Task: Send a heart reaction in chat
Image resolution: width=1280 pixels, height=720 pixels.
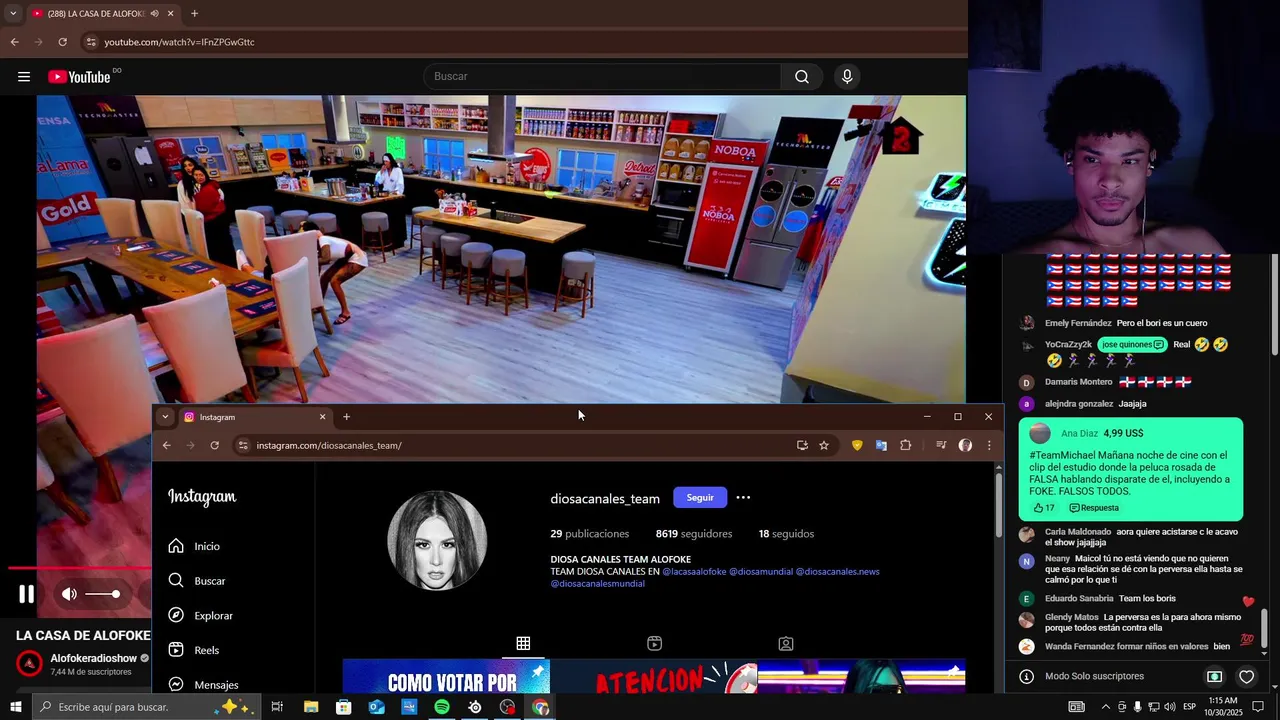Action: click(1247, 677)
